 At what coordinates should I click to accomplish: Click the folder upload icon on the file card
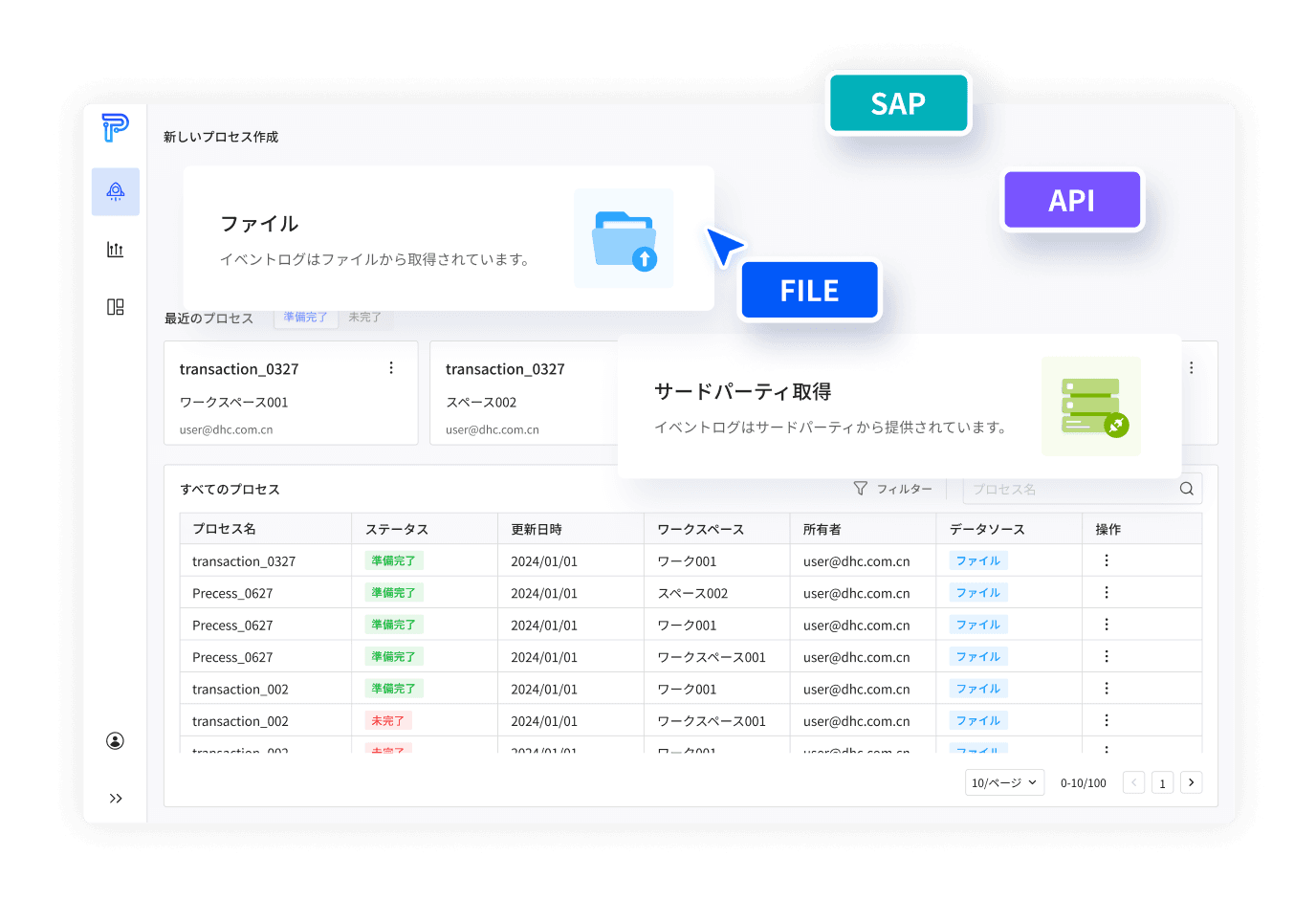[x=624, y=238]
